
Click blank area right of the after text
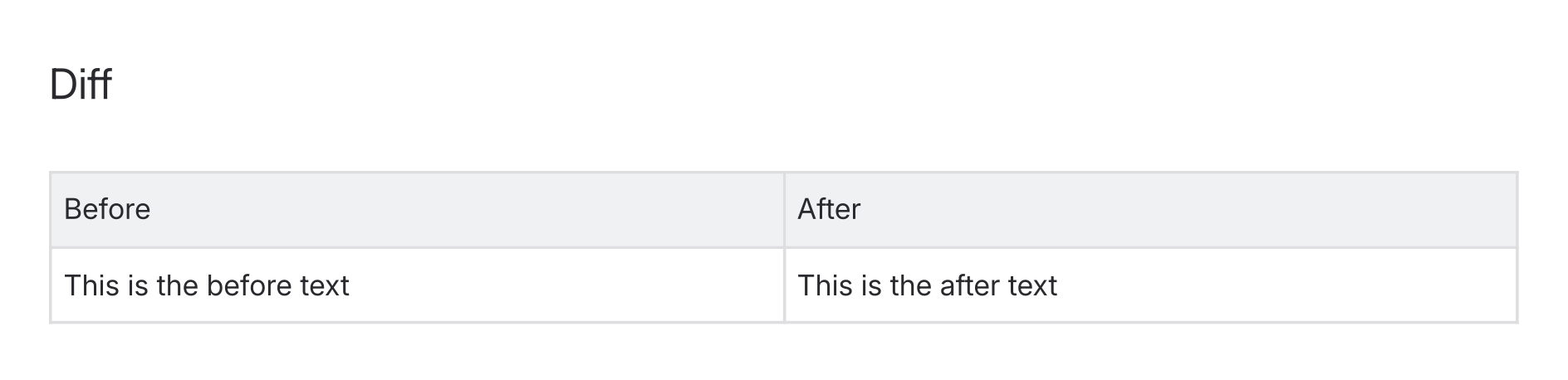point(1287,285)
